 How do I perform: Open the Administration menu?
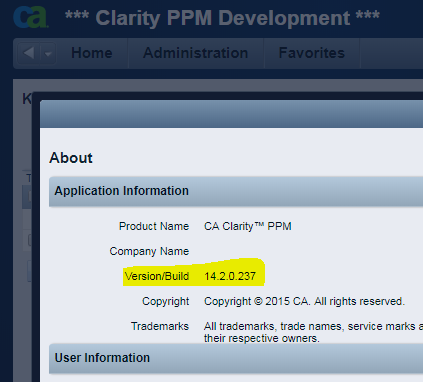(196, 53)
